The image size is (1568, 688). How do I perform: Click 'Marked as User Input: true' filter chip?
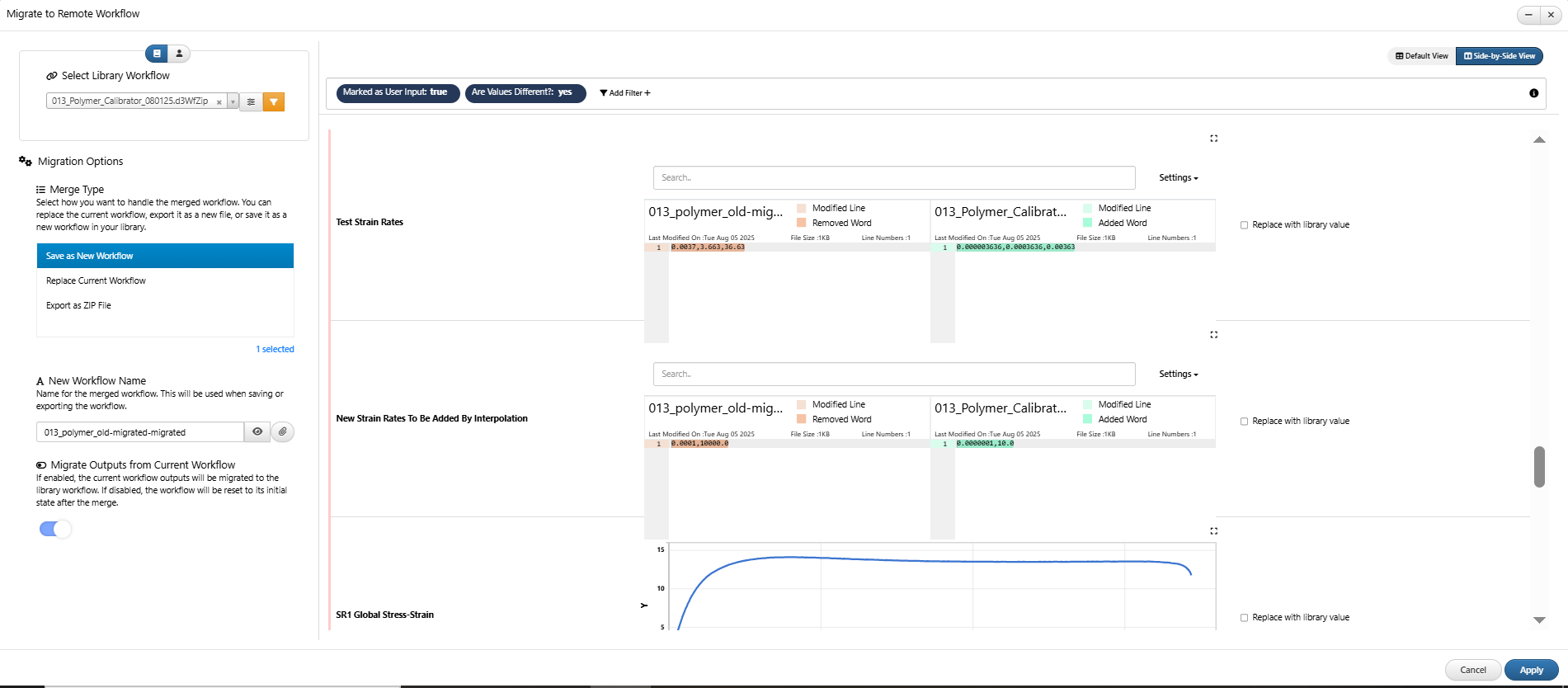click(x=398, y=92)
